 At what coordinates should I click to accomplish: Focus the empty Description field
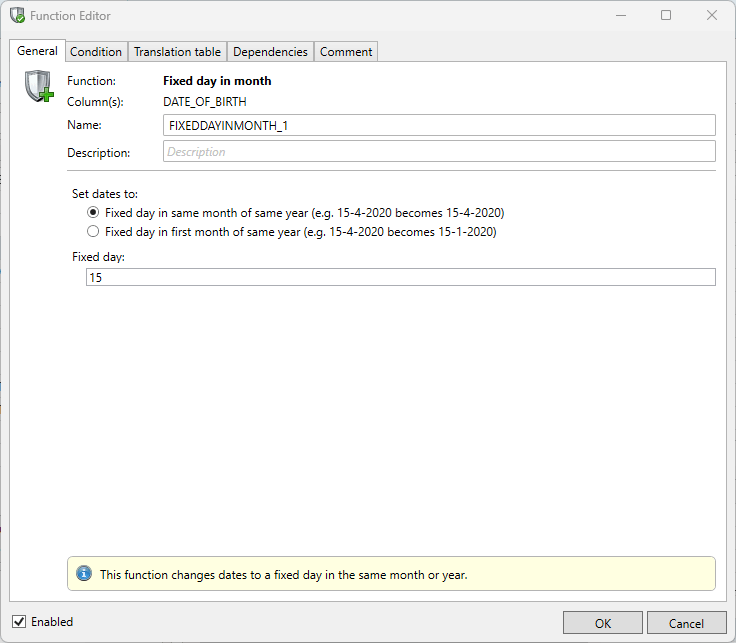(x=439, y=152)
